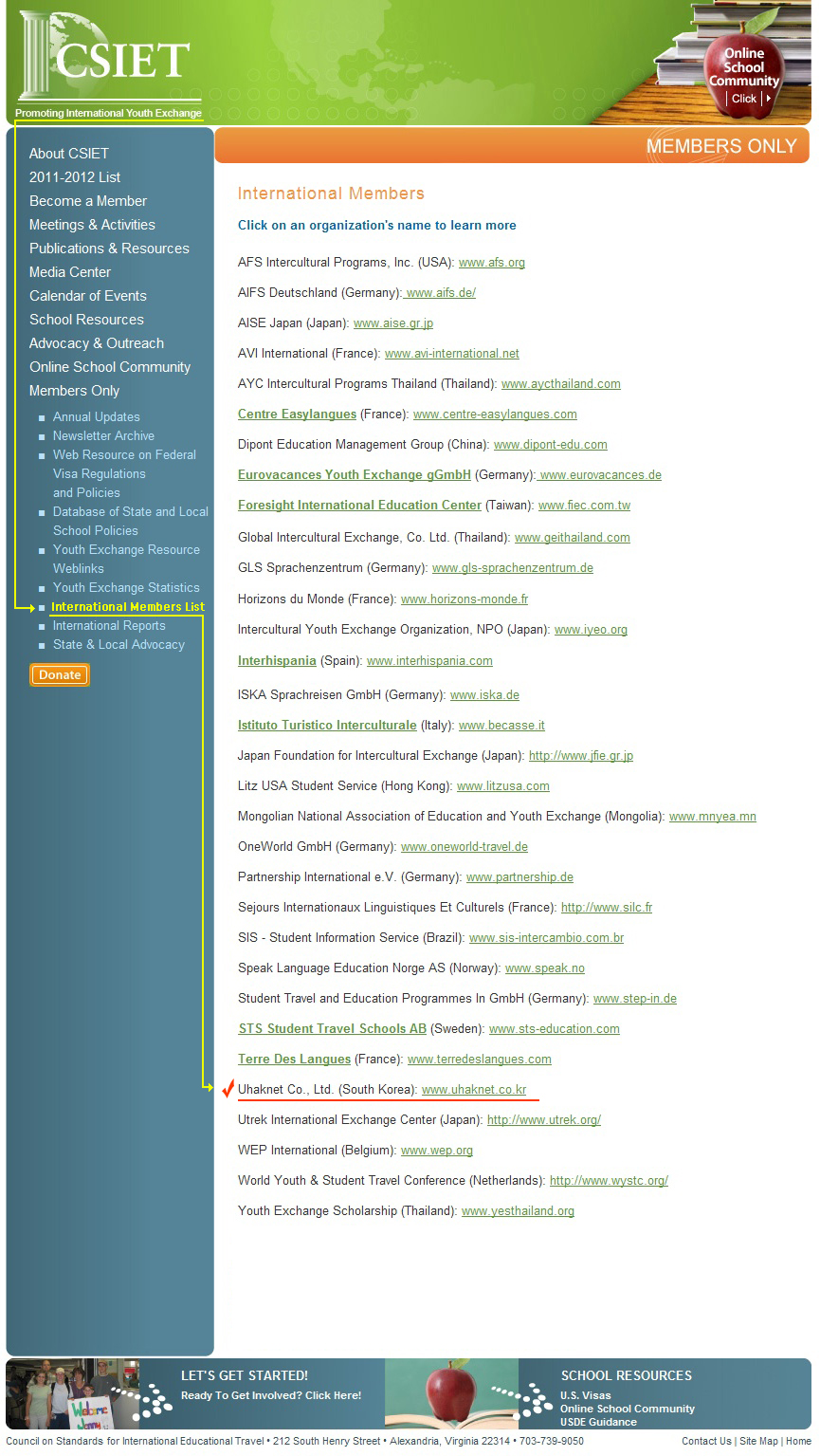Image resolution: width=820 pixels, height=1456 pixels.
Task: Open www.avi-international.net link
Action: (452, 353)
